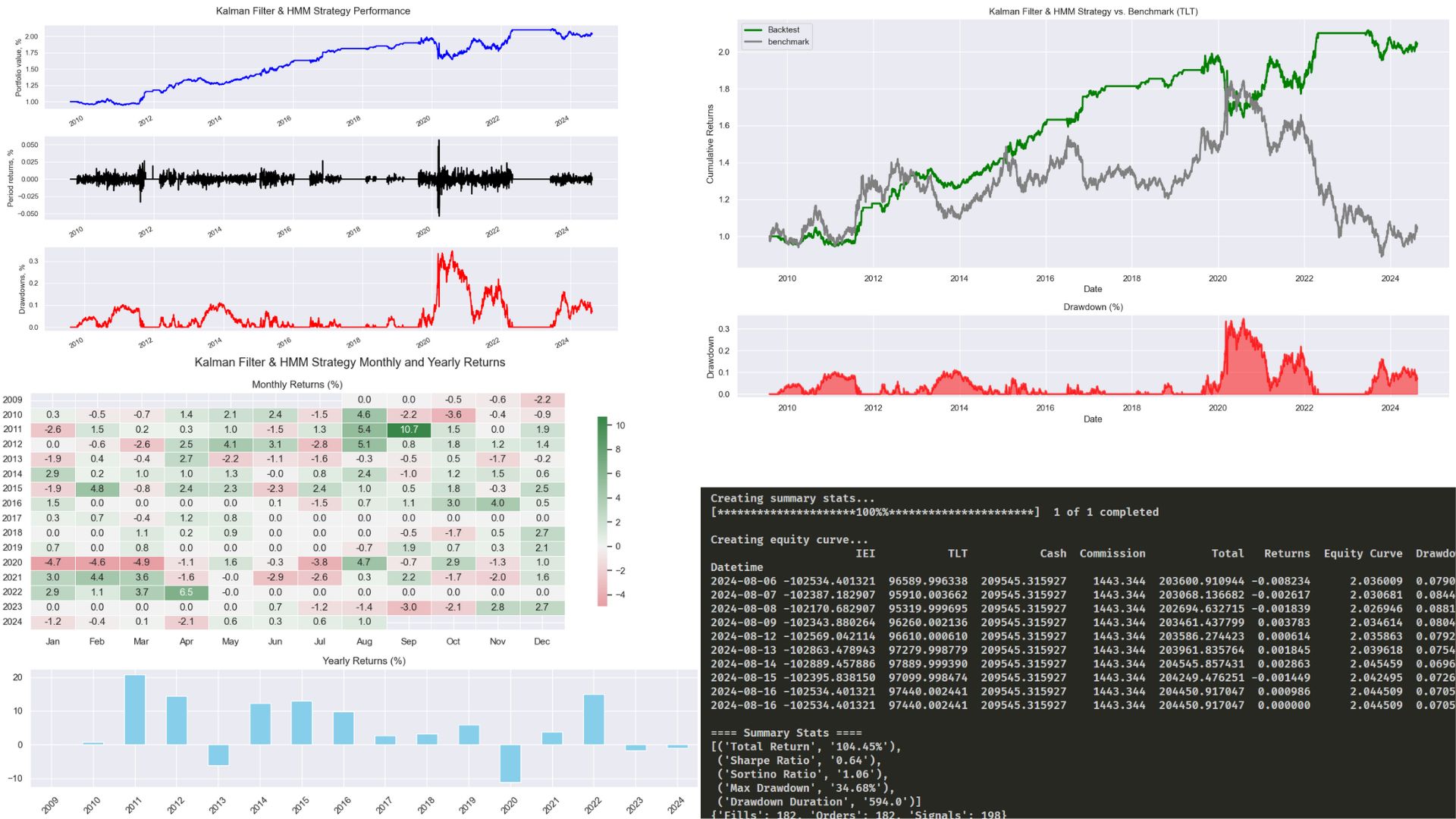Click the 2013 negative bar in Yearly Returns chart
The height and width of the screenshot is (819, 1456).
point(218,755)
